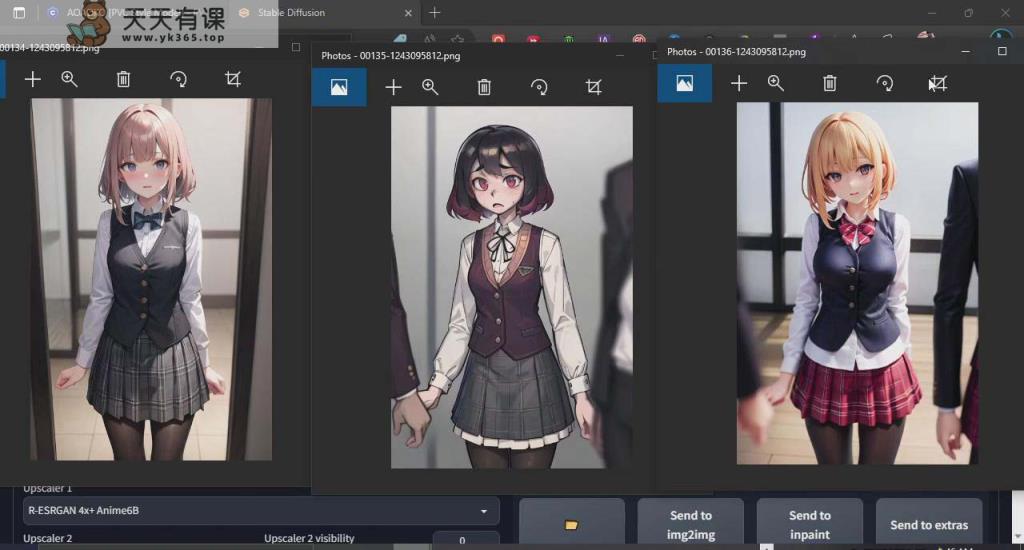The width and height of the screenshot is (1024, 550).
Task: Open the collection view icon in the 00135 window
Action: (x=339, y=88)
